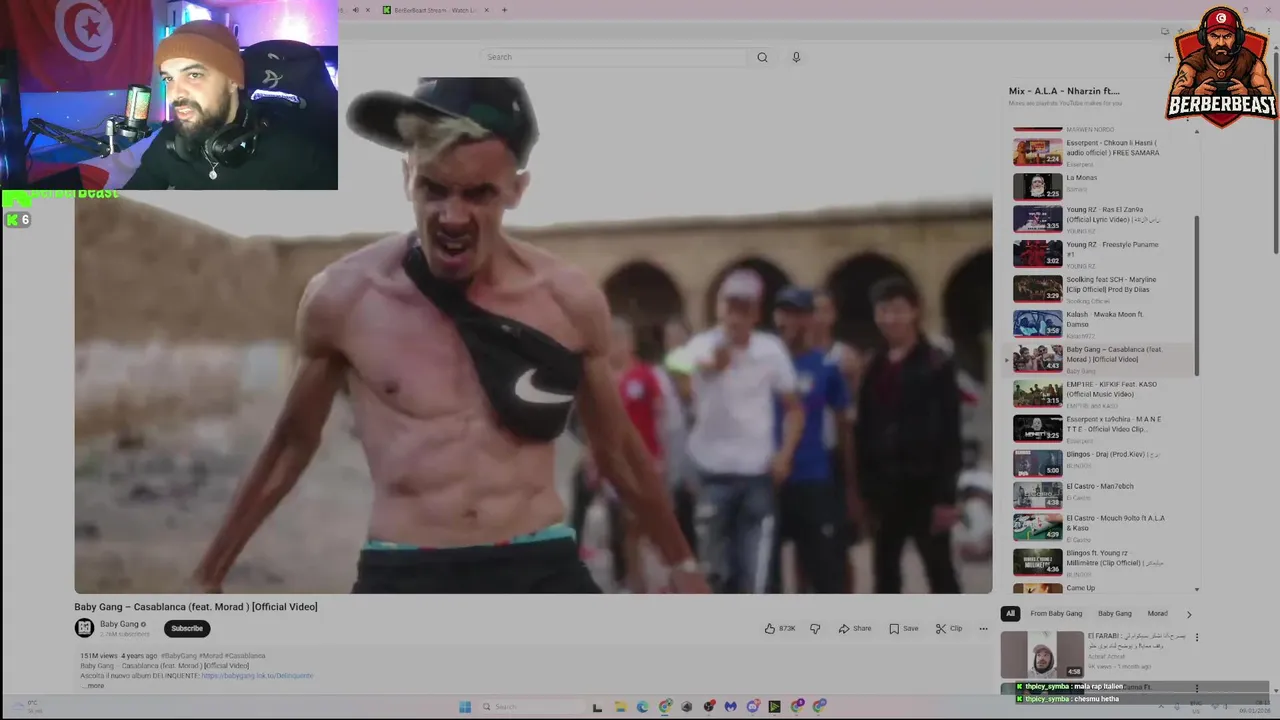The width and height of the screenshot is (1280, 720).
Task: Select El Castro - Mouch 9olto ft A.L.A entry
Action: coord(1103,527)
